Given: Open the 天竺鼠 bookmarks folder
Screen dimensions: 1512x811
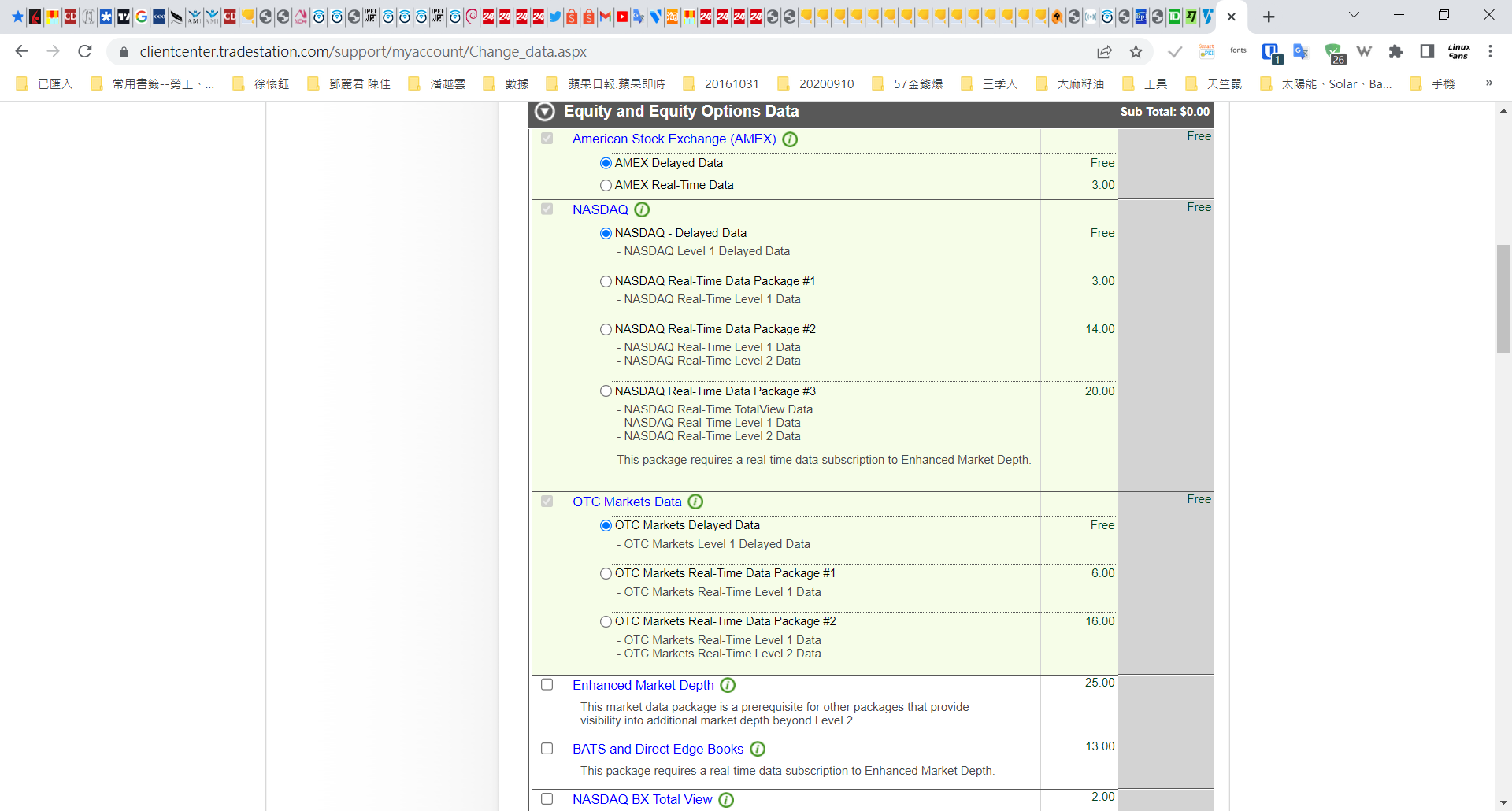Looking at the screenshot, I should coord(1214,83).
